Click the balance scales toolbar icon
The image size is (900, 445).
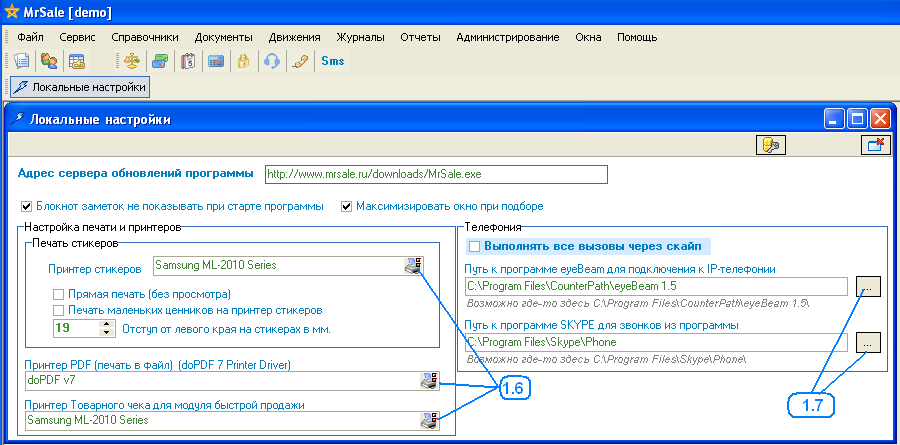(133, 61)
